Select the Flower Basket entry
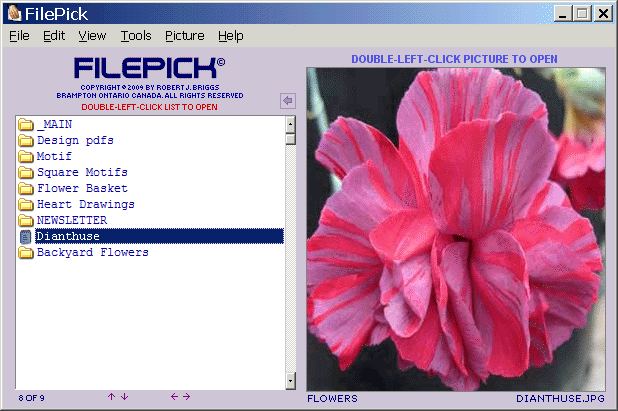The image size is (618, 411). pyautogui.click(x=82, y=188)
